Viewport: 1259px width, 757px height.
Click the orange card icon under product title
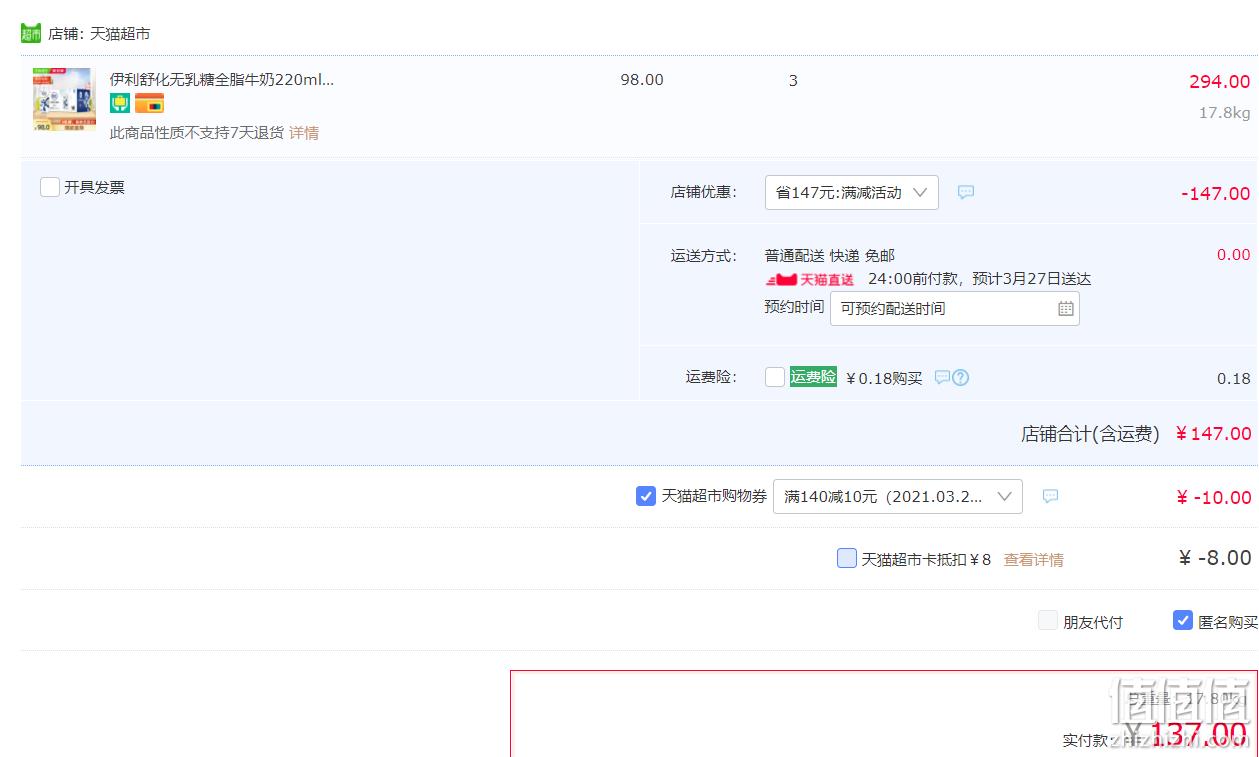(149, 103)
